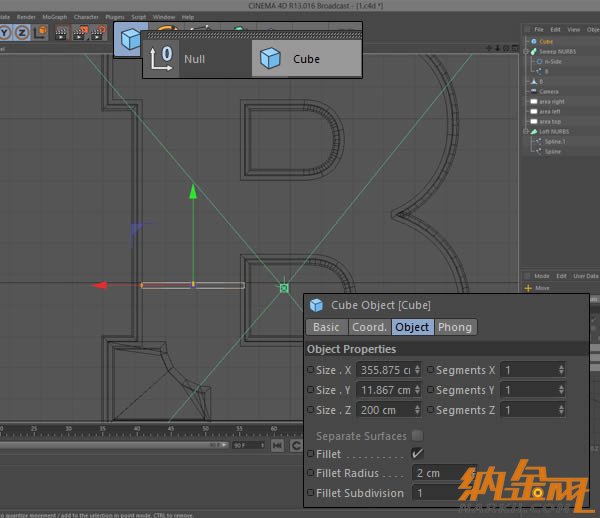Toggle the Fillet Radius animation dot
Image resolution: width=600 pixels, height=518 pixels.
point(311,472)
